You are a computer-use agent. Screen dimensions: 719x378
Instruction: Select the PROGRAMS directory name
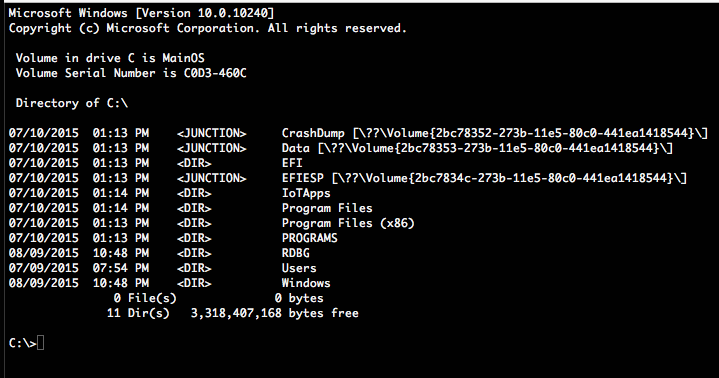pyautogui.click(x=310, y=238)
